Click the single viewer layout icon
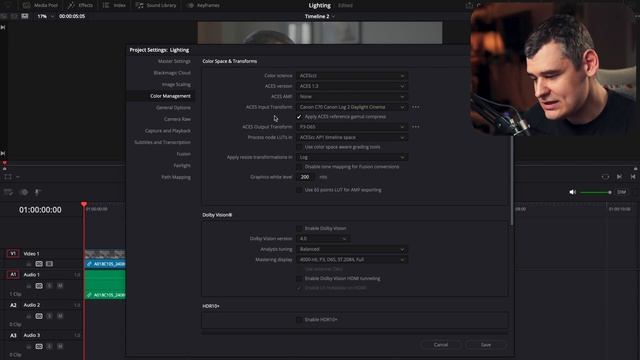Screen dimensions: 640x360 [x=25, y=16]
